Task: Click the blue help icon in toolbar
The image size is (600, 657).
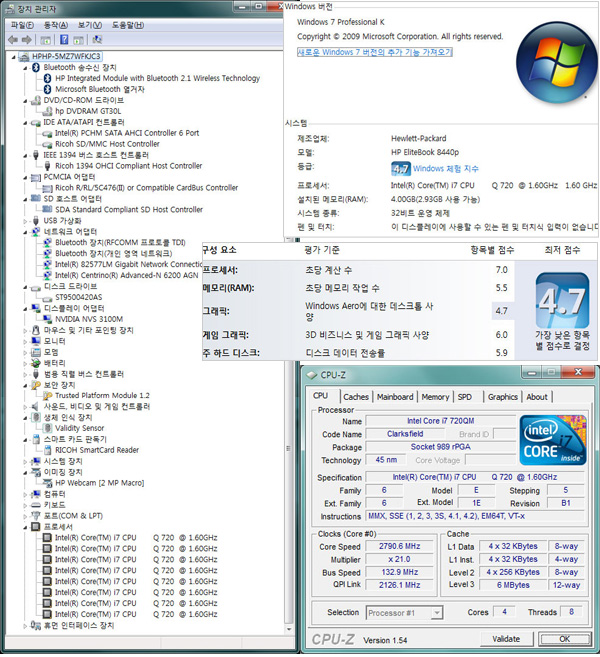Action: (x=64, y=40)
